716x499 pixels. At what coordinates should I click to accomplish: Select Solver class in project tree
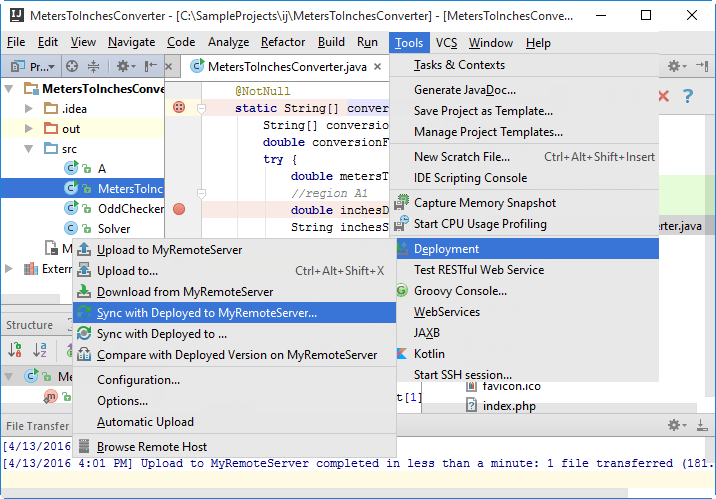click(114, 229)
